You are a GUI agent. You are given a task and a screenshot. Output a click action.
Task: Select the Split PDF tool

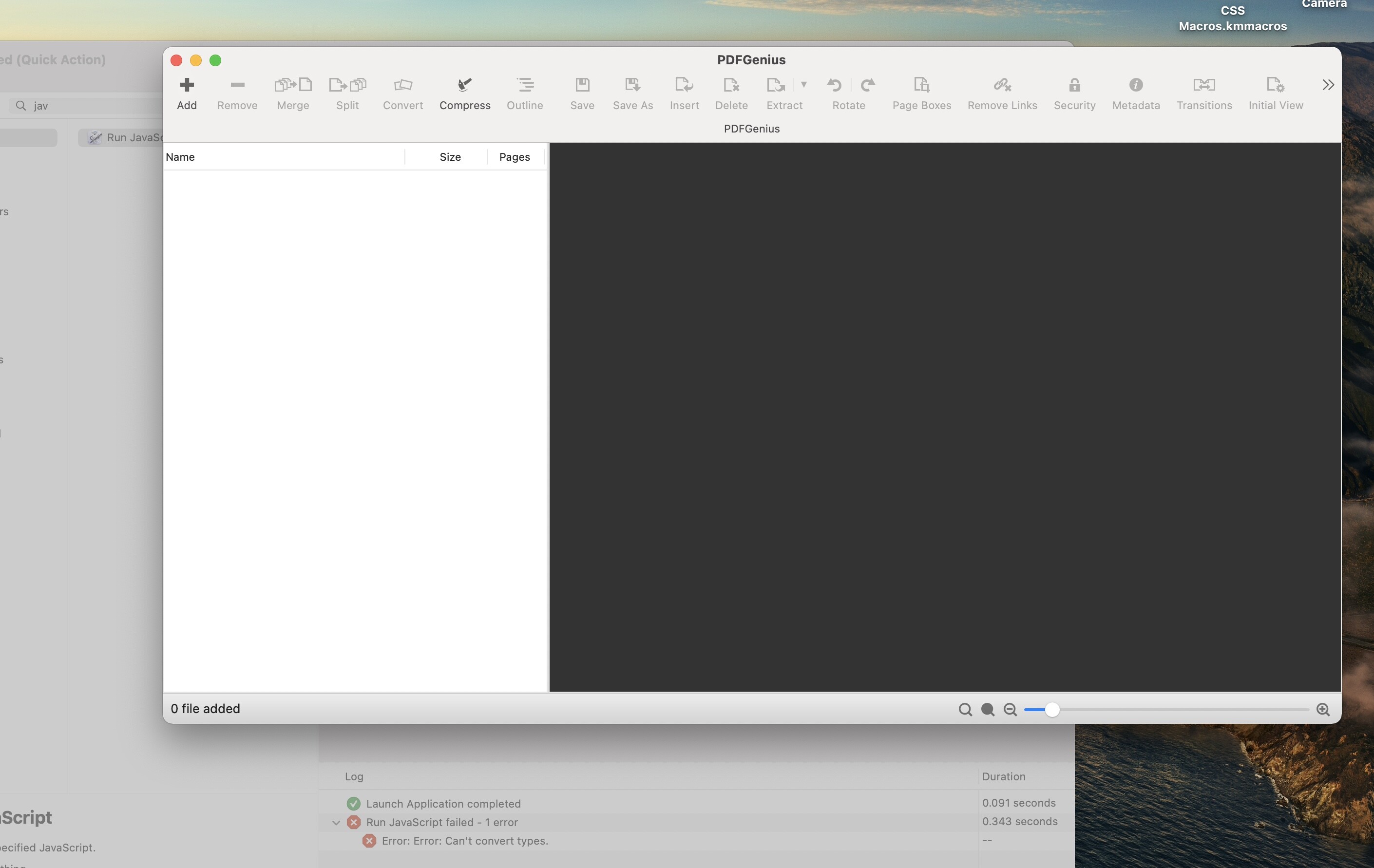tap(347, 86)
